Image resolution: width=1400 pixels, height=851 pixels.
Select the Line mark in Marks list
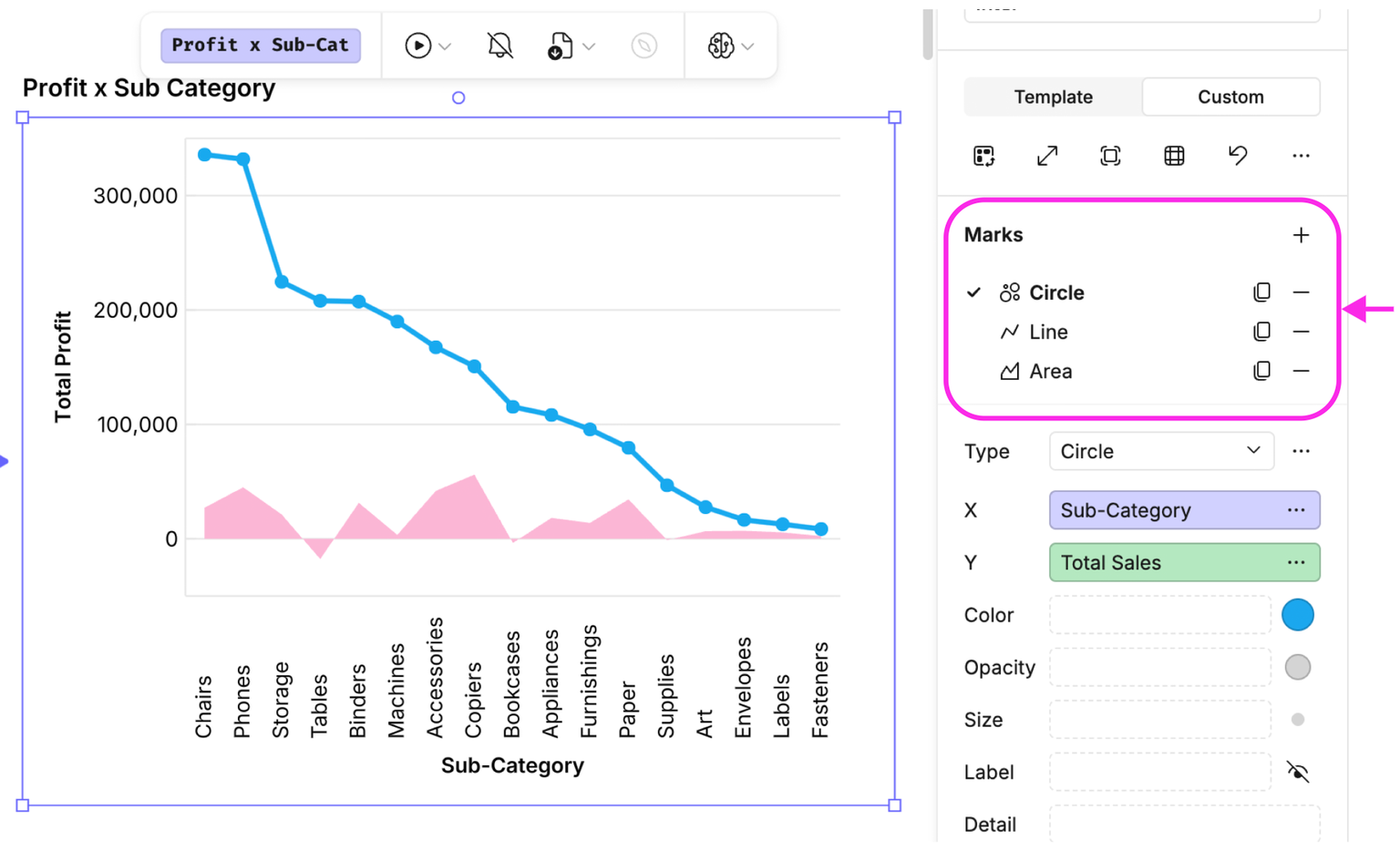[x=1047, y=332]
